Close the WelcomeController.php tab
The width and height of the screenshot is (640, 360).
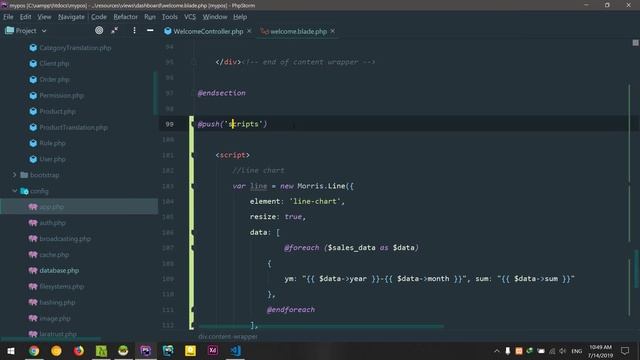[249, 31]
